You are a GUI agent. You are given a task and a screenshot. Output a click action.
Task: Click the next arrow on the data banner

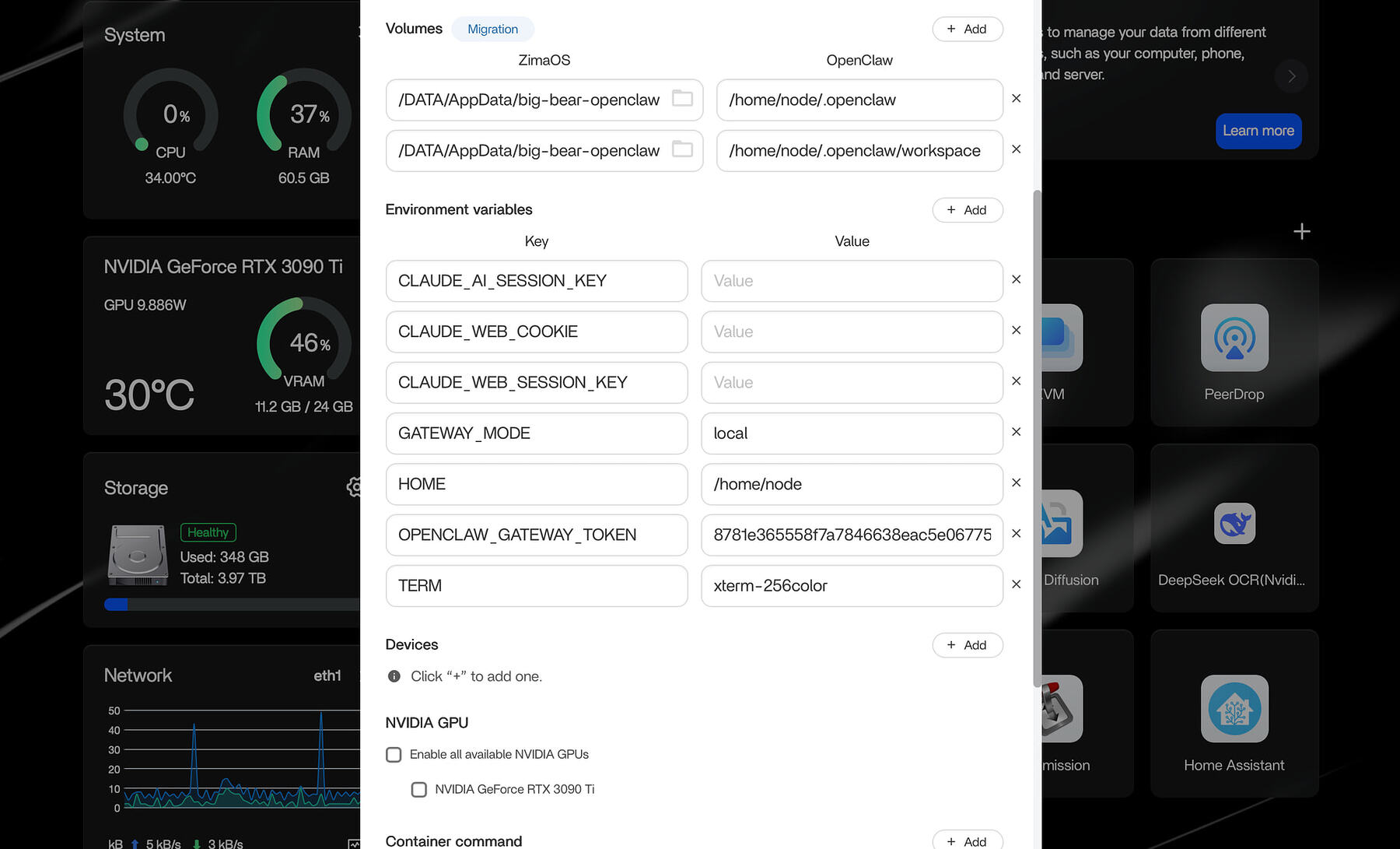(x=1290, y=76)
